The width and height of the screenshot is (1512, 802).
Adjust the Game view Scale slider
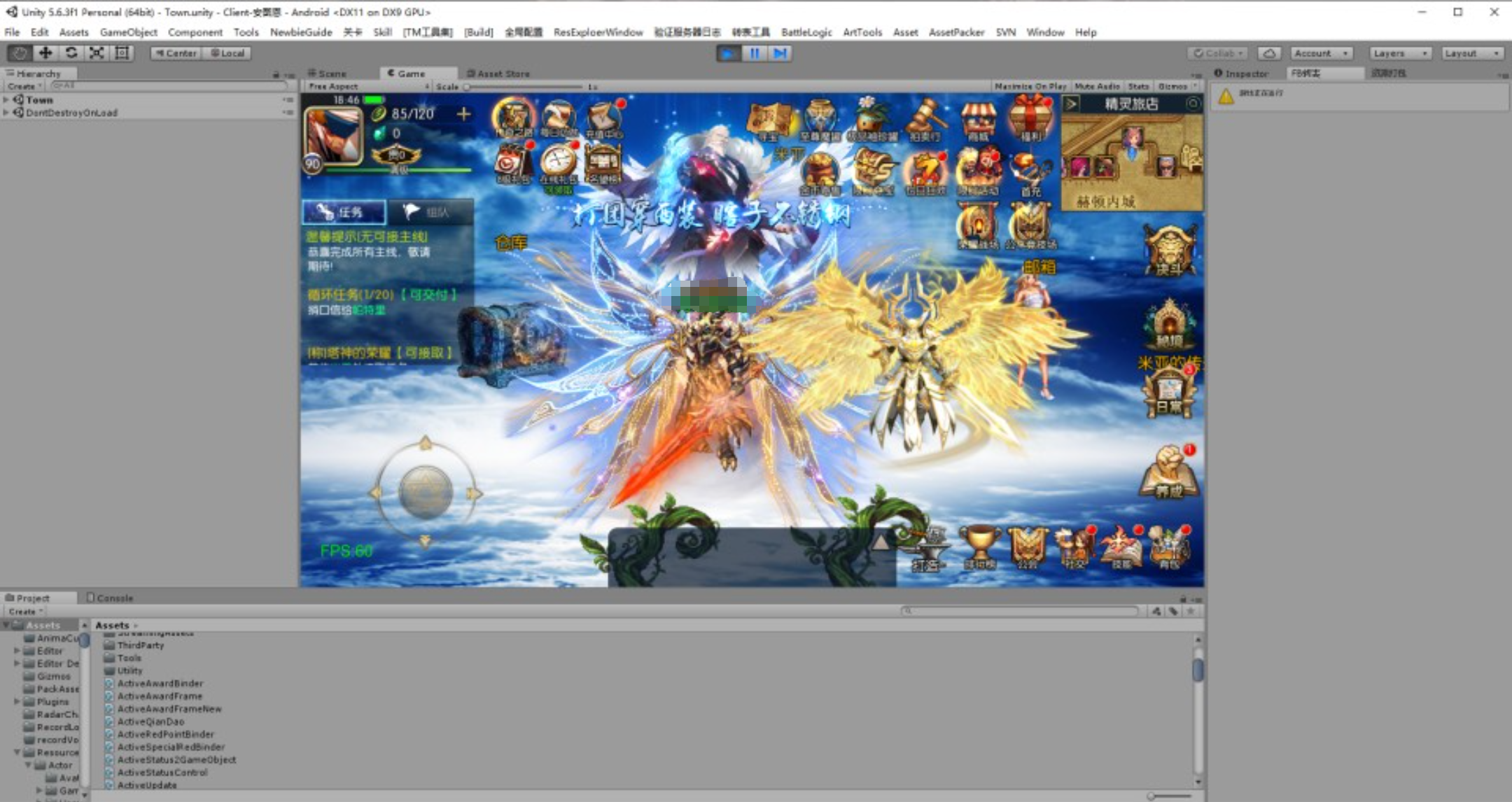tap(467, 87)
